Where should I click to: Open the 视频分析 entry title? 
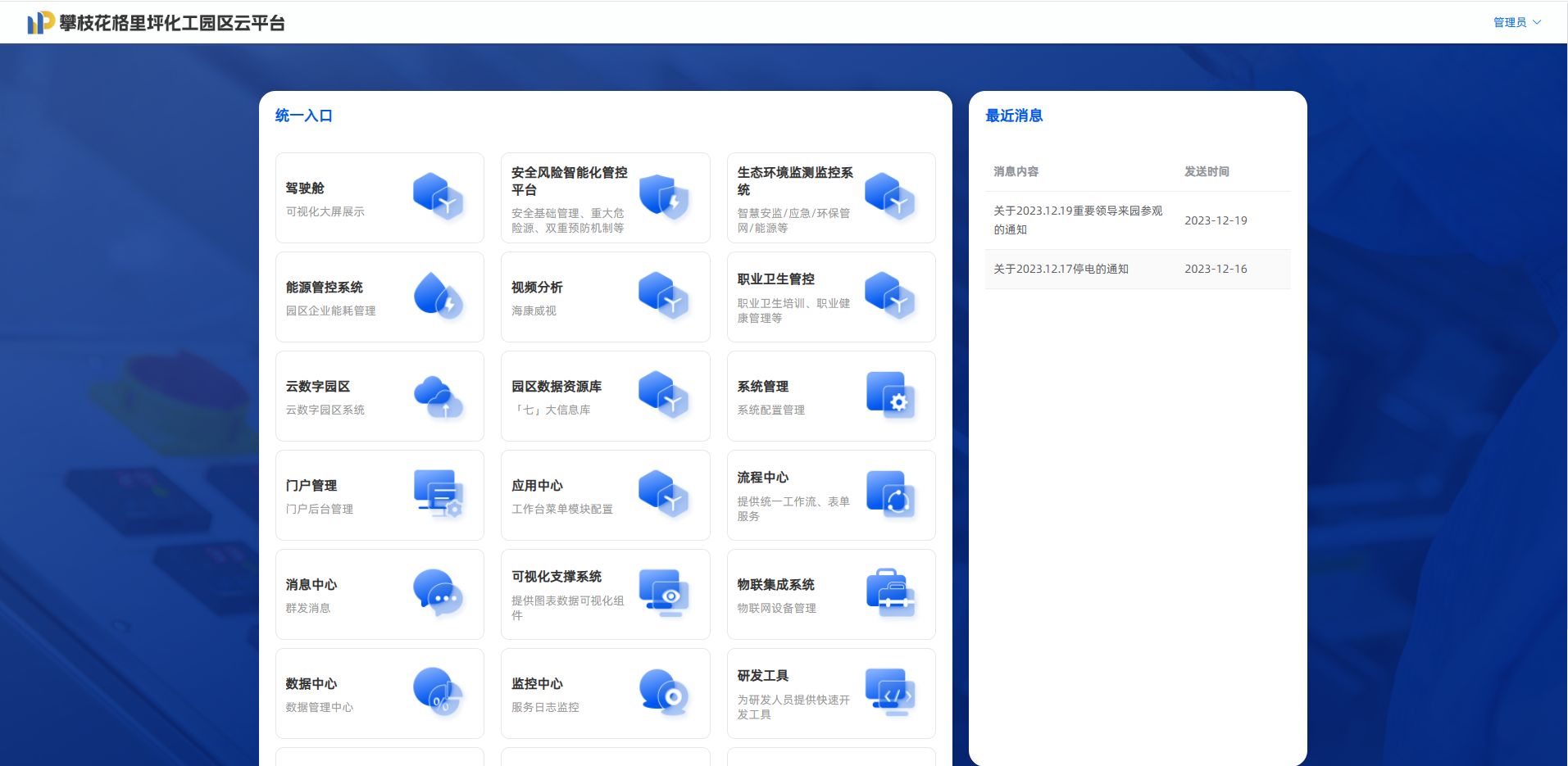537,288
